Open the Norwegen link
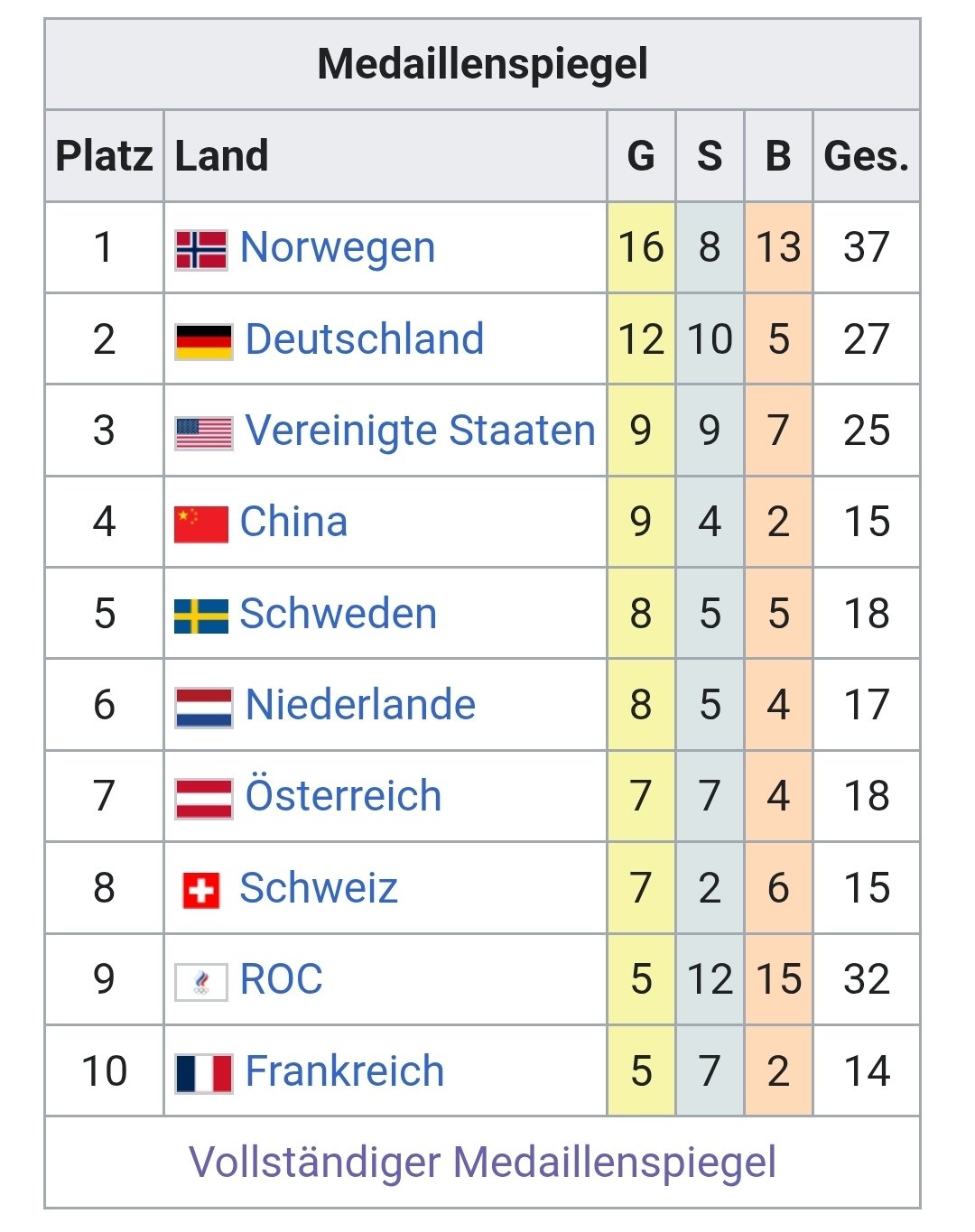The image size is (975, 1232). click(x=338, y=247)
